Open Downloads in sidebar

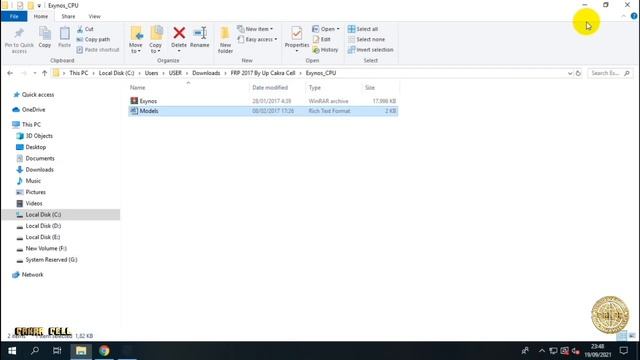(39, 169)
